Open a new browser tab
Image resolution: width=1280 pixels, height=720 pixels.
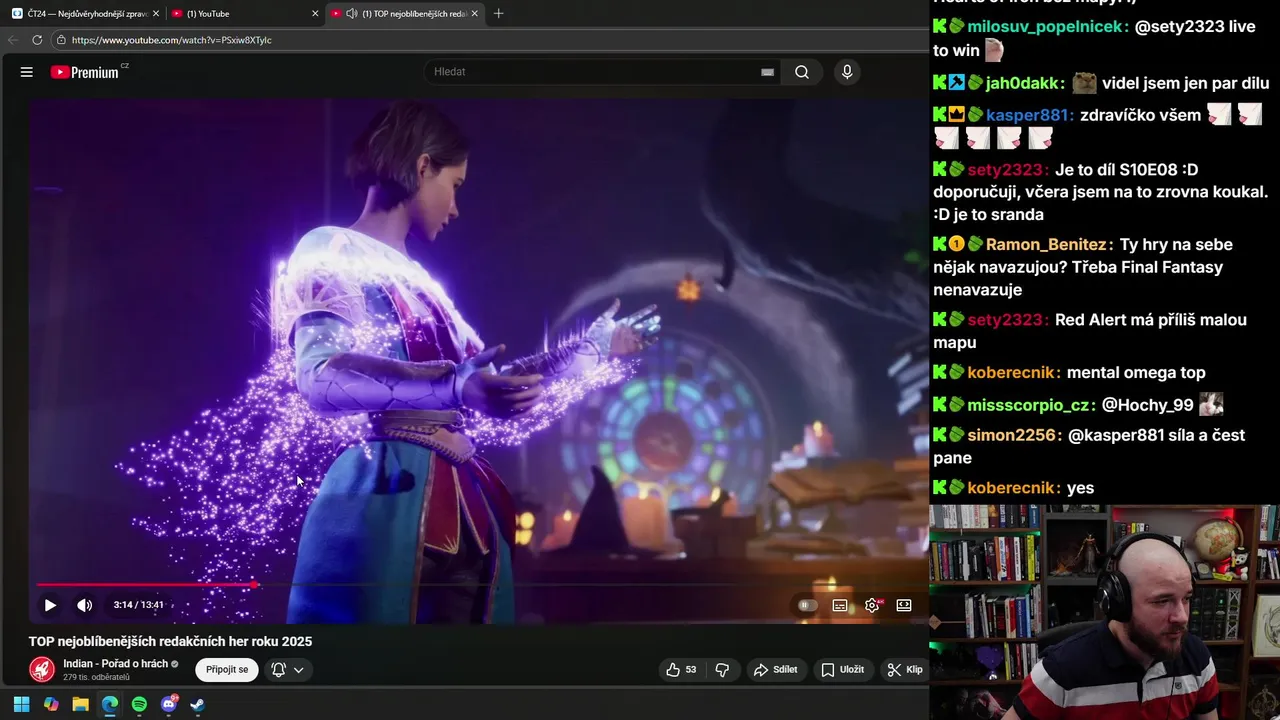click(499, 14)
